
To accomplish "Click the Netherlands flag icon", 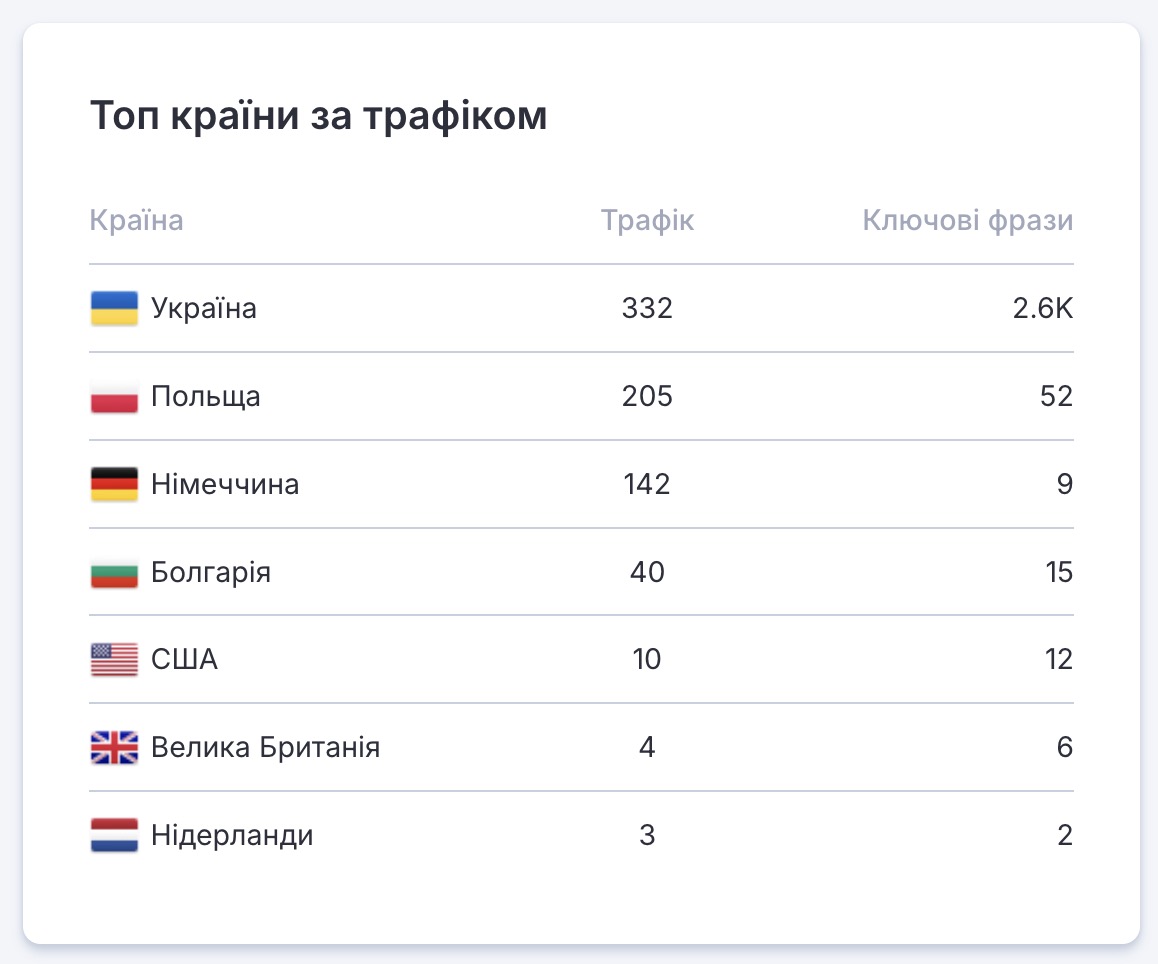I will (114, 836).
